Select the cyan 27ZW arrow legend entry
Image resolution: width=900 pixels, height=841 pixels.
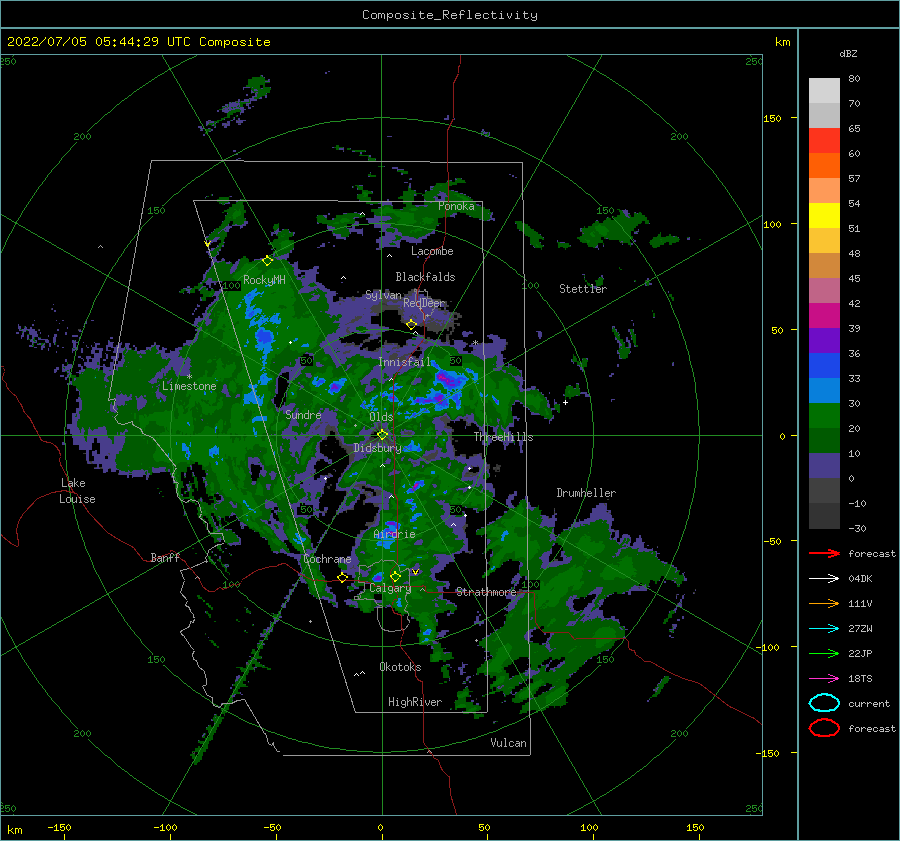pyautogui.click(x=824, y=629)
